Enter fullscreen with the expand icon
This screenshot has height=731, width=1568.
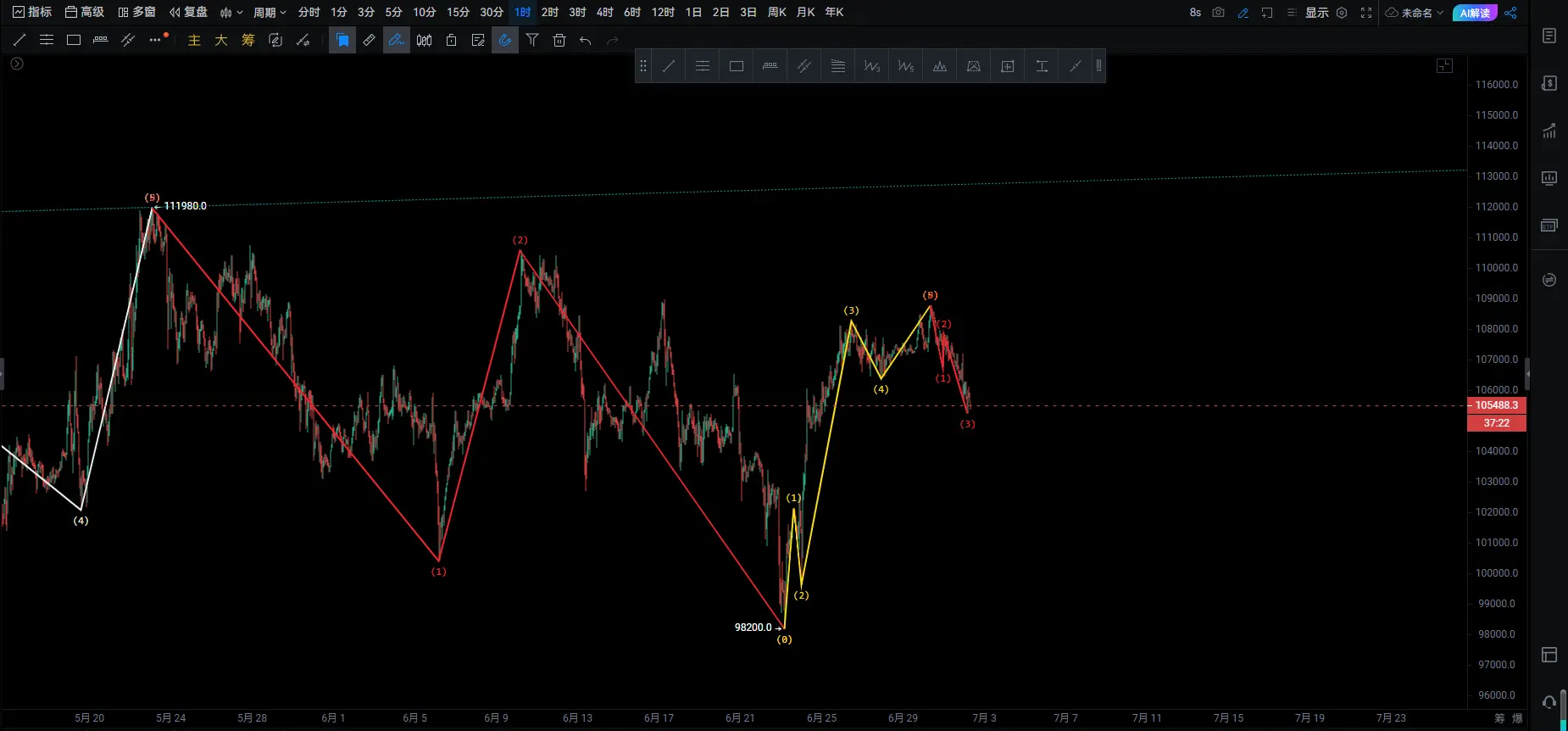coord(1366,13)
